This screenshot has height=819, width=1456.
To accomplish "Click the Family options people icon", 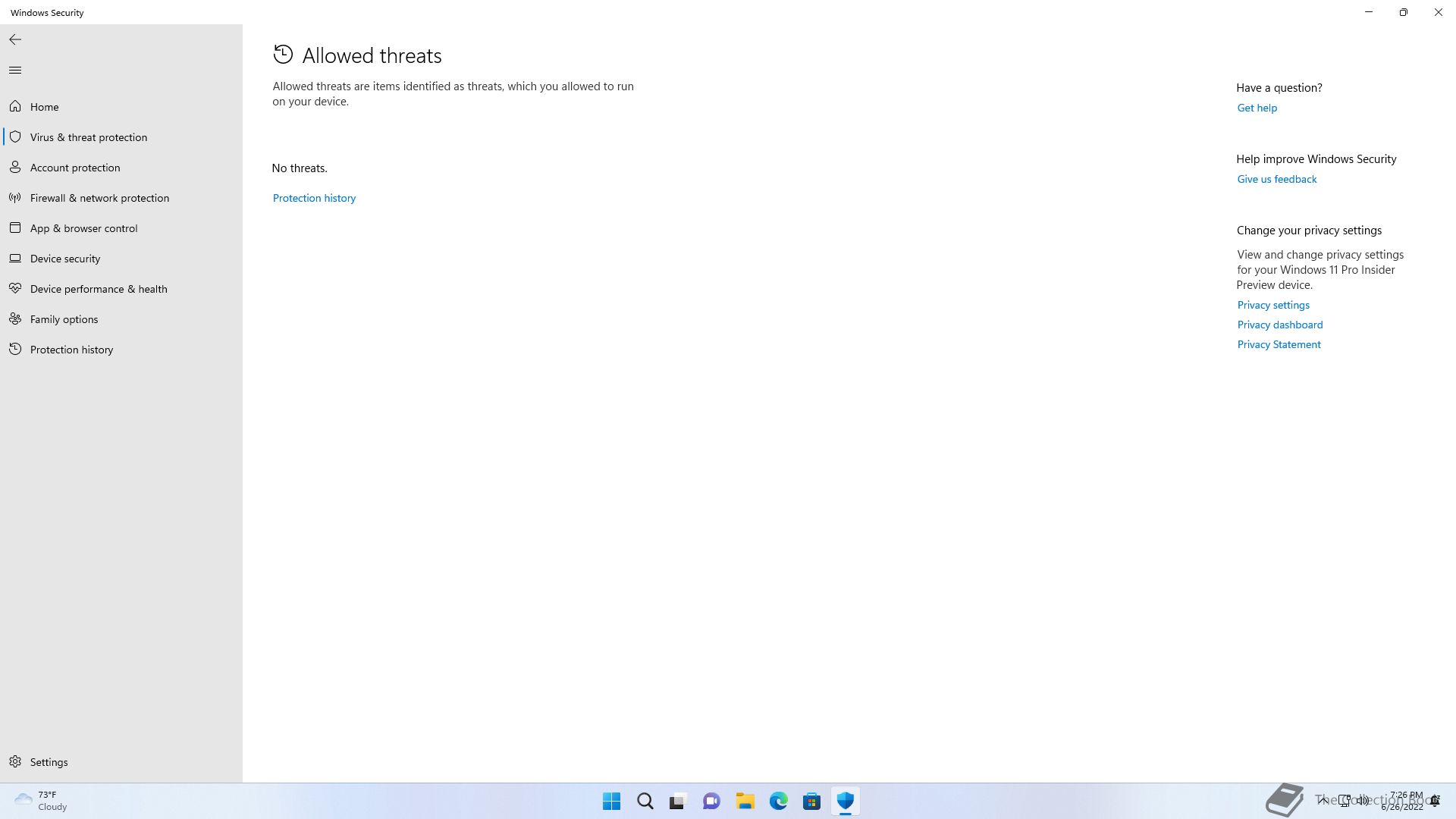I will 15,318.
